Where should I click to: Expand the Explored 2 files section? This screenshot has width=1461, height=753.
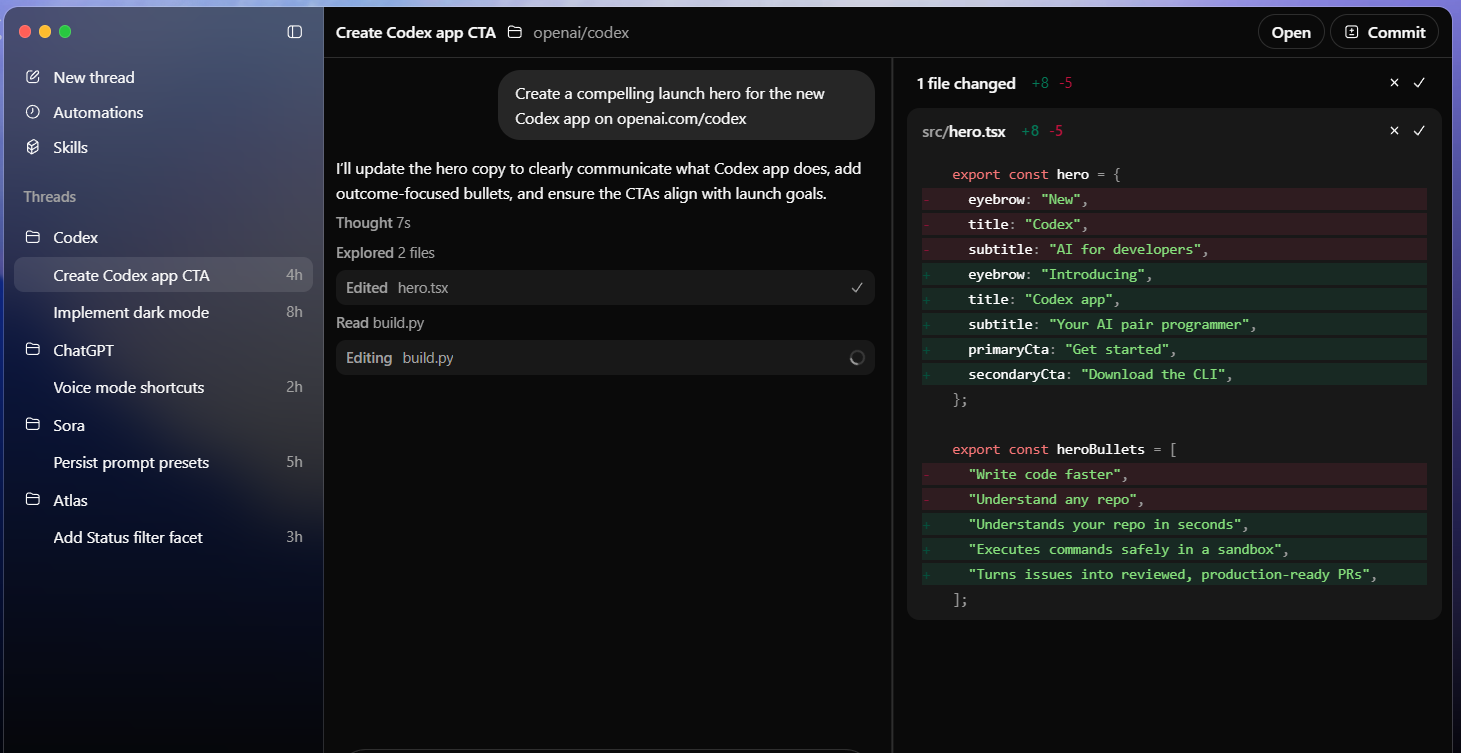[385, 252]
